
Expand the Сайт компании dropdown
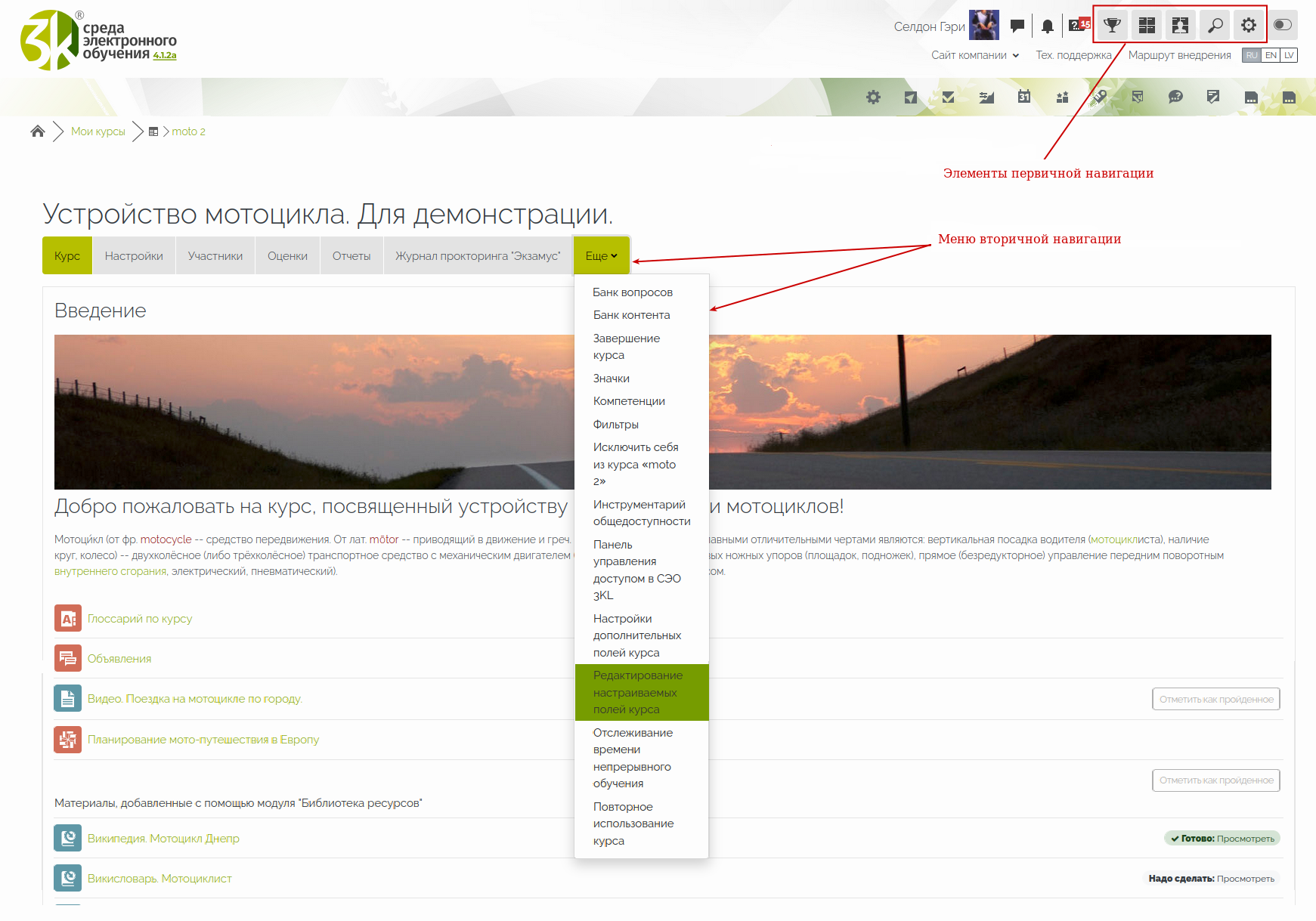(x=974, y=55)
